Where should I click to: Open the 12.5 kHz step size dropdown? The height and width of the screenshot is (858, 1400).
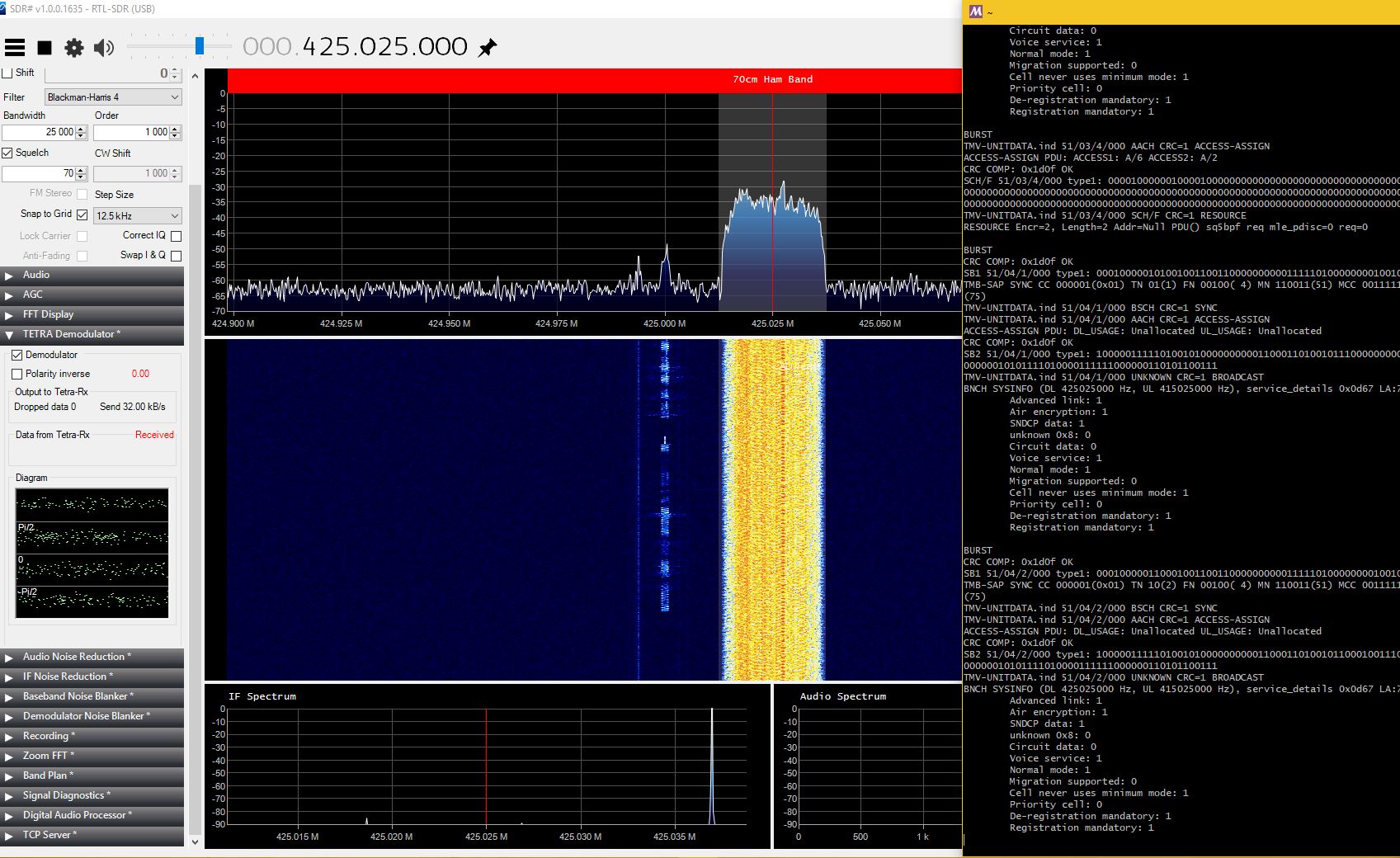pyautogui.click(x=138, y=215)
